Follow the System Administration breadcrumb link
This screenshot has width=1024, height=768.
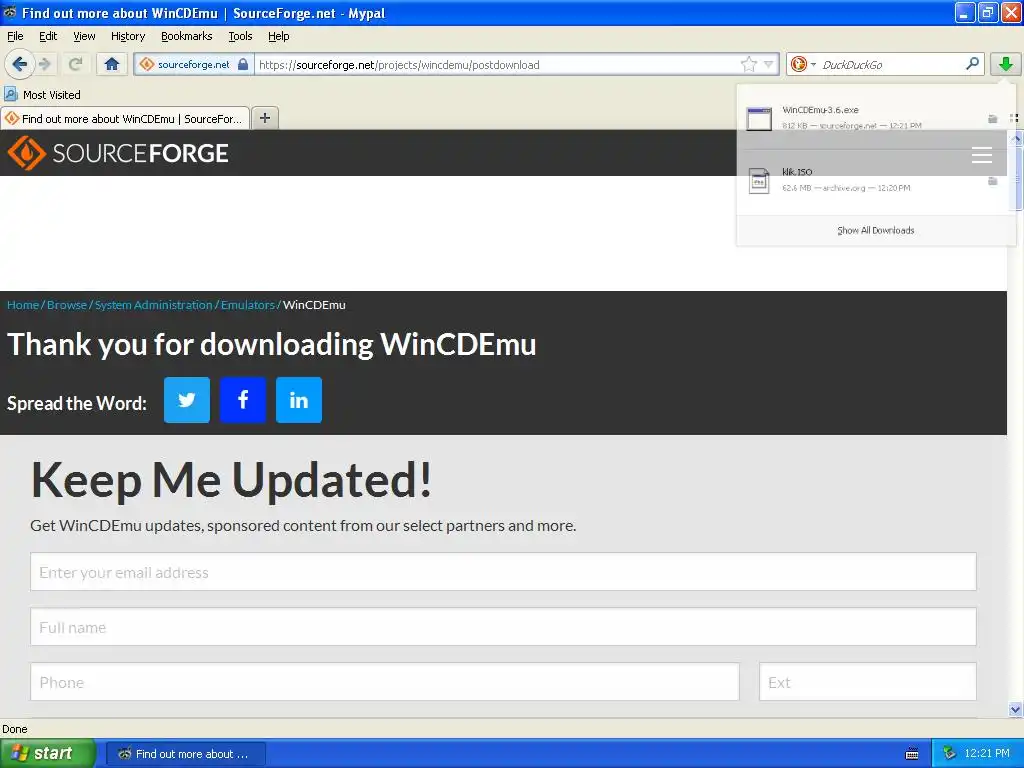coord(153,305)
